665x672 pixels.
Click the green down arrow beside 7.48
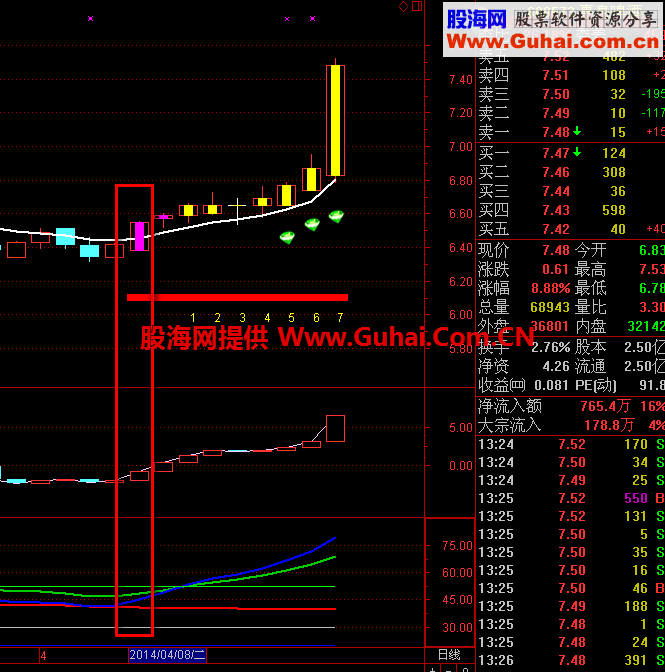577,131
